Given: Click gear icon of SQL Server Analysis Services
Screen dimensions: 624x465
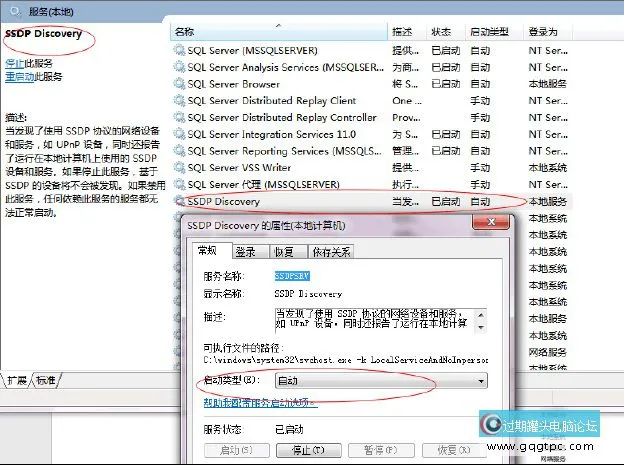Looking at the screenshot, I should pyautogui.click(x=179, y=67).
